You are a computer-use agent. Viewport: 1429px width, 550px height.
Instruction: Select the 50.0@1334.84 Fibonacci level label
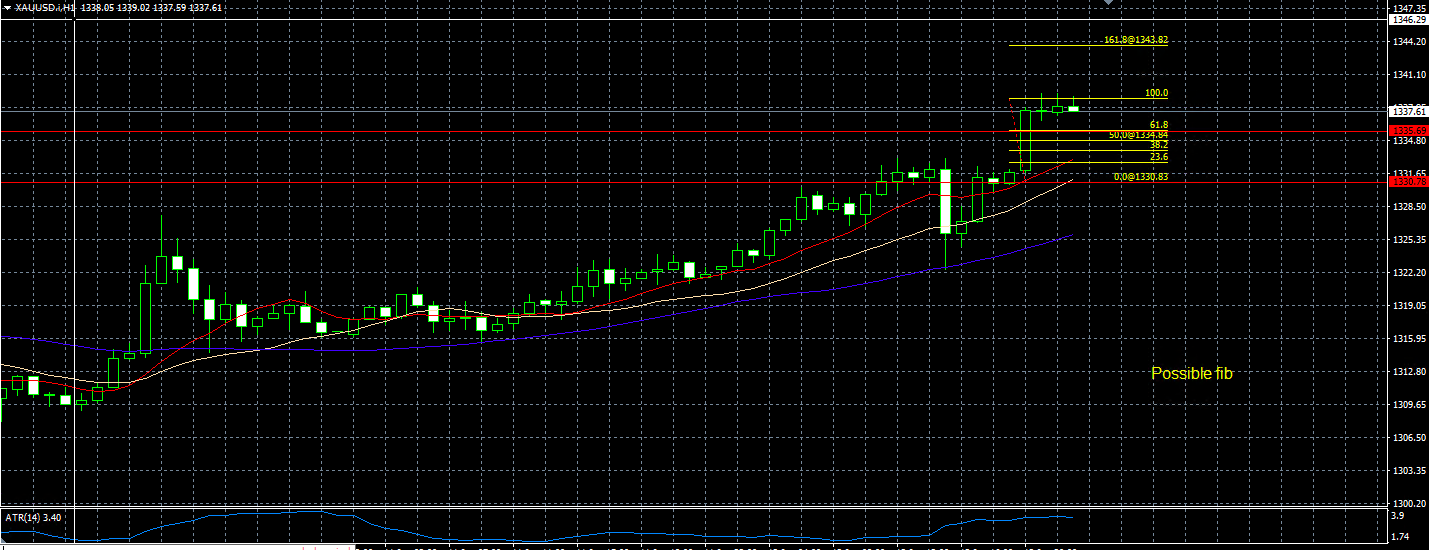coord(1138,134)
